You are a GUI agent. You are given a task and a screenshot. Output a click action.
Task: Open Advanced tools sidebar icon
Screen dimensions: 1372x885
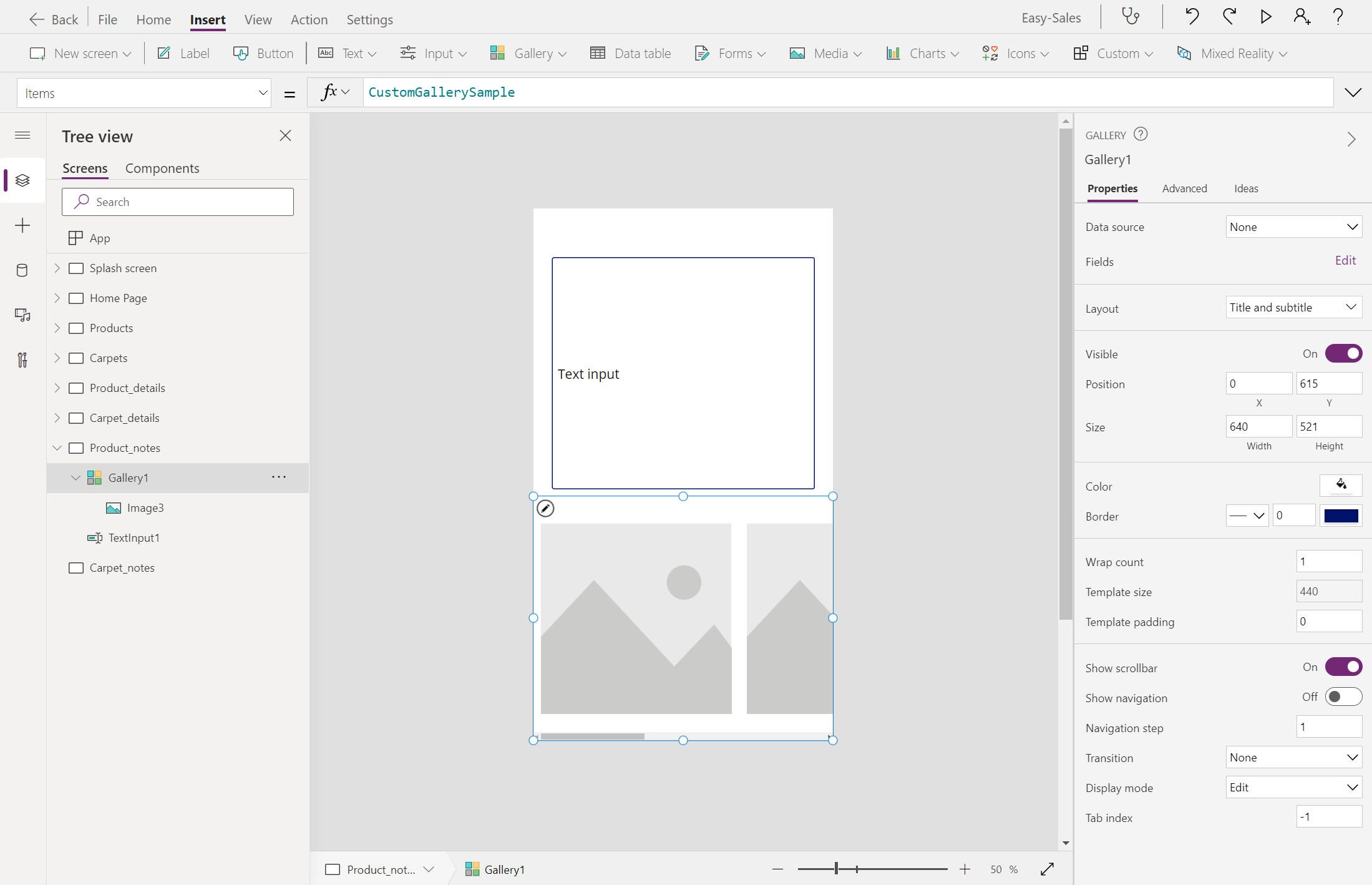coord(22,360)
